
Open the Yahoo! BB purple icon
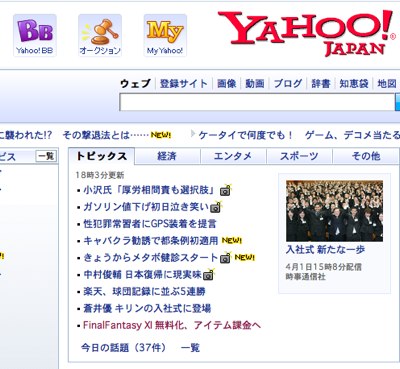(35, 35)
